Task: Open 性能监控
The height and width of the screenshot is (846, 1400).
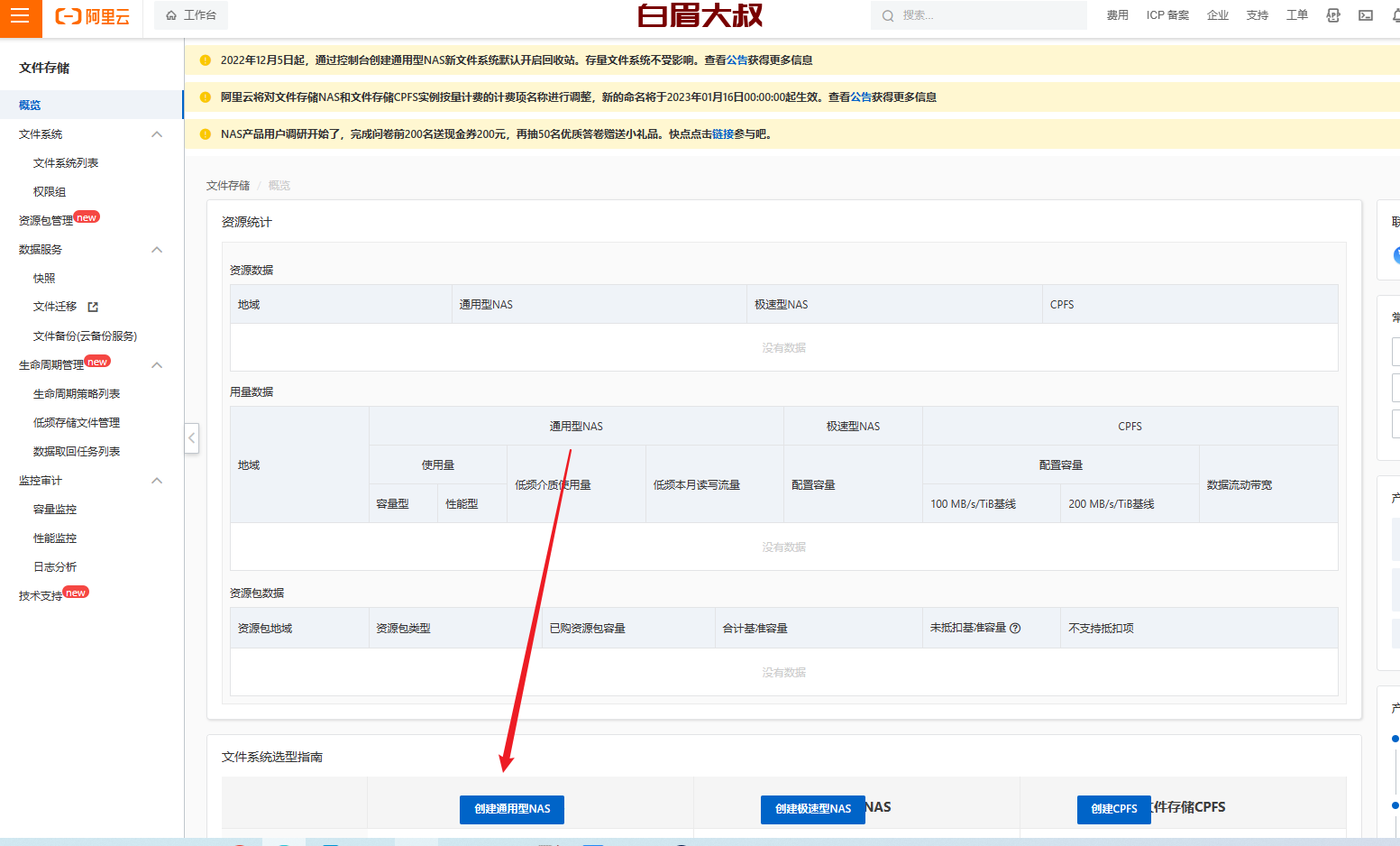Action: tap(55, 538)
